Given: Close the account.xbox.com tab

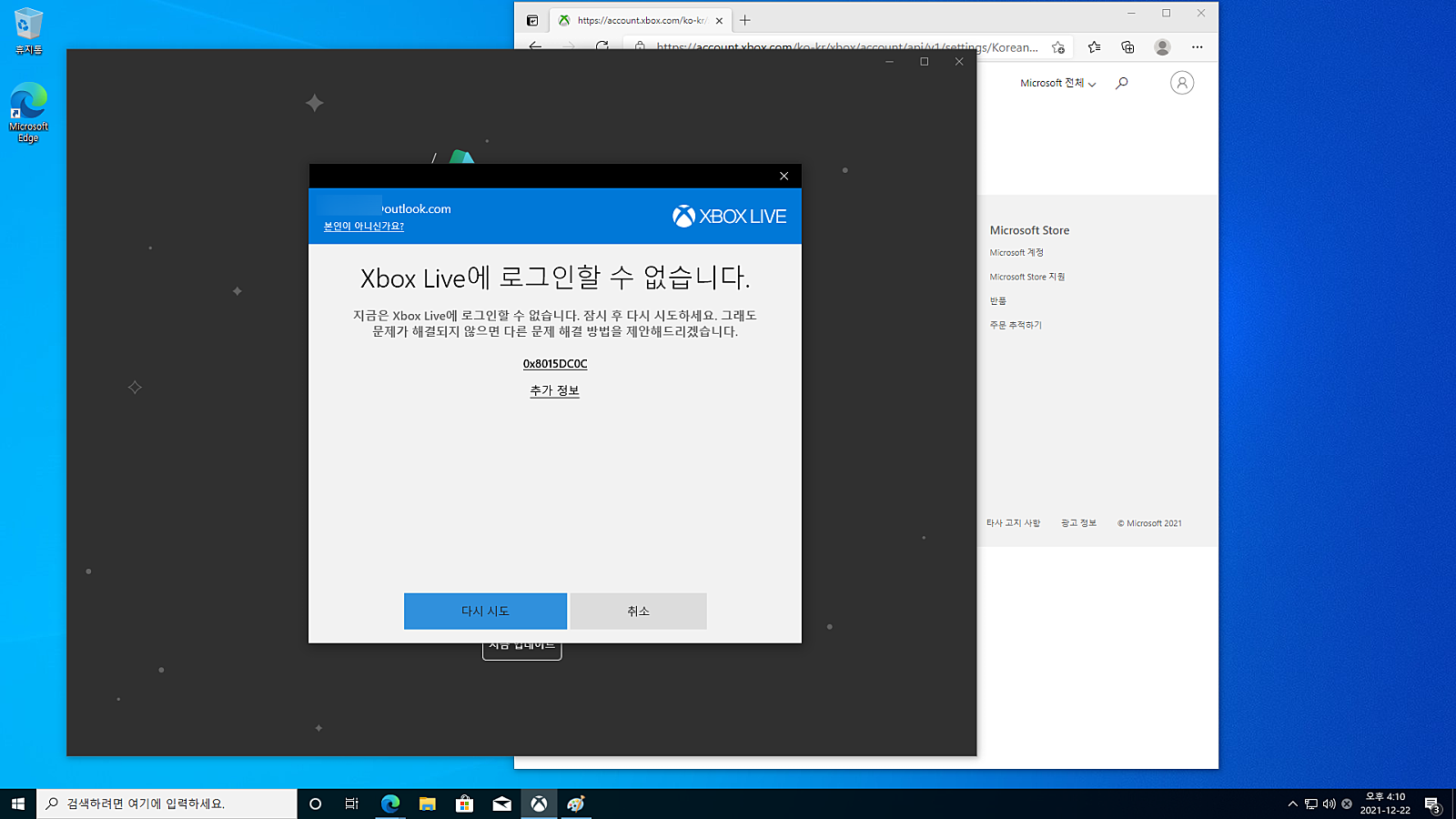Looking at the screenshot, I should point(719,20).
